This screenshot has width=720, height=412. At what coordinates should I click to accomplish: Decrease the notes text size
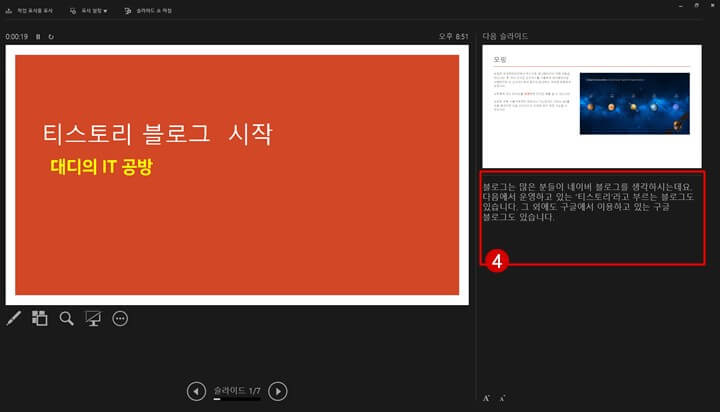(502, 398)
